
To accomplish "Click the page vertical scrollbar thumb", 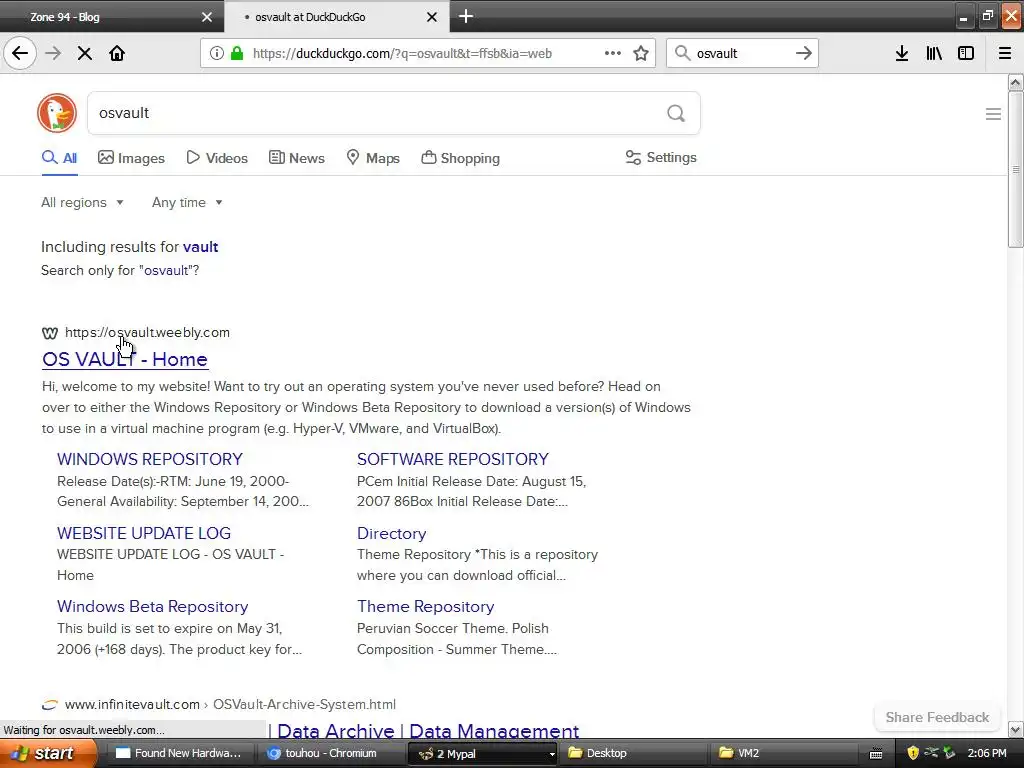I will point(1015,169).
